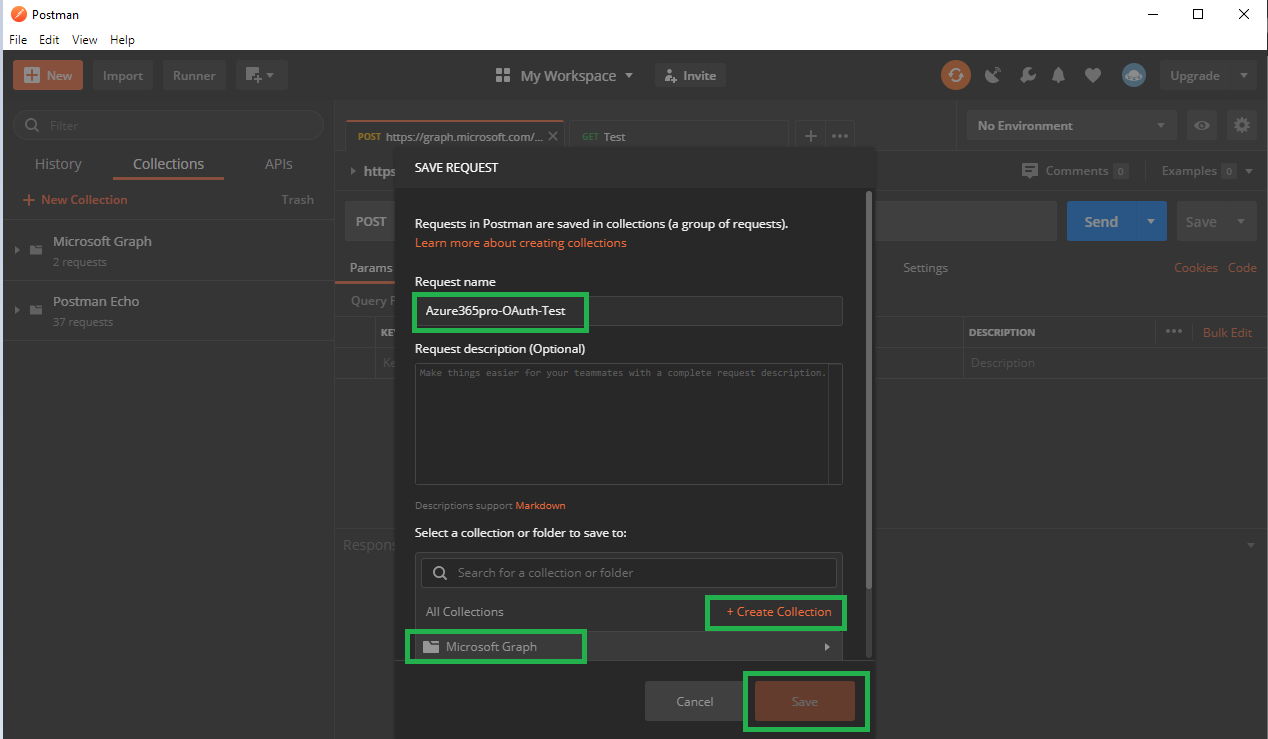This screenshot has width=1268, height=739.
Task: Open column options ellipsis beside Bulk Edit
Action: [x=1173, y=332]
